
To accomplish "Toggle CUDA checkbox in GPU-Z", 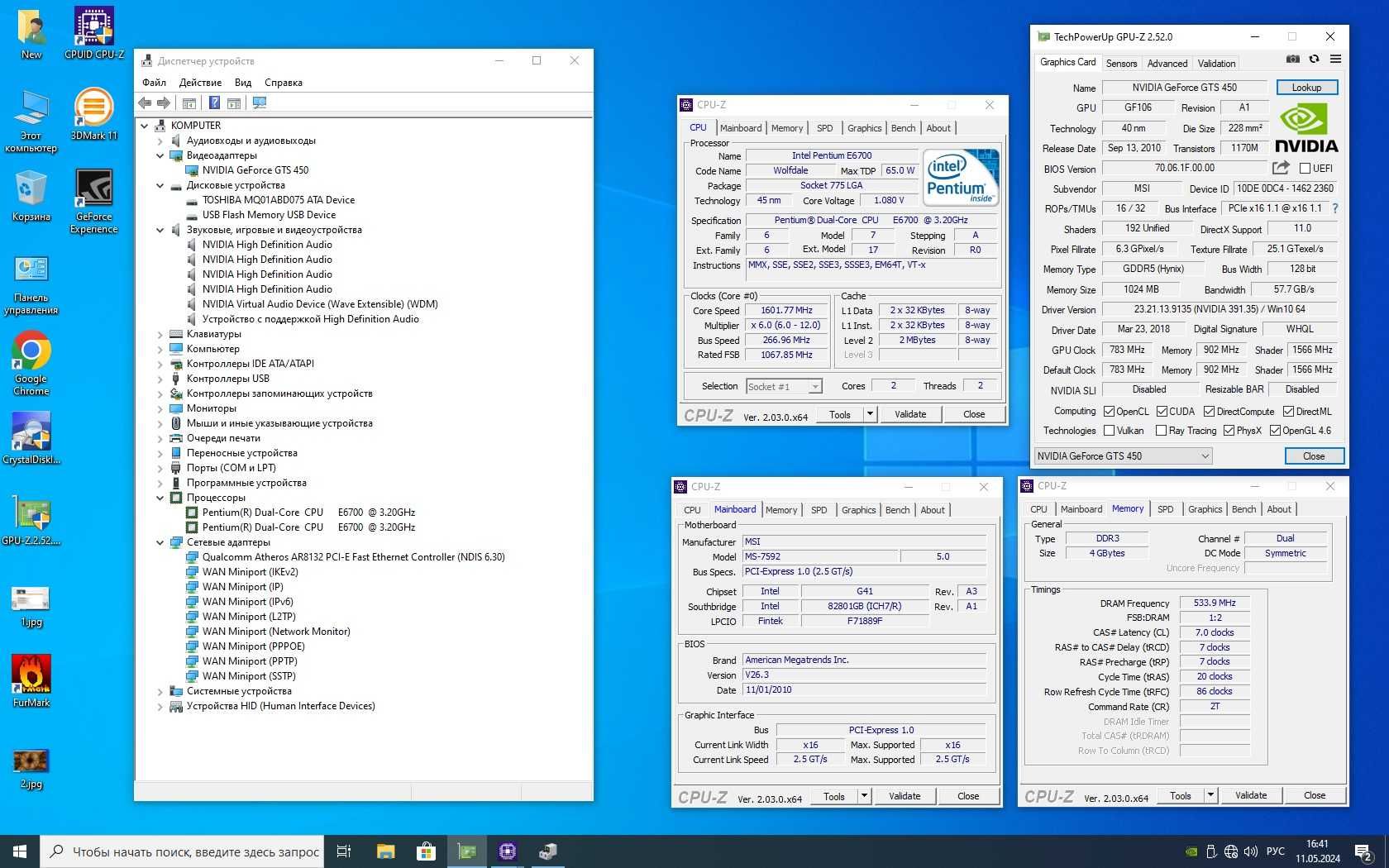I will (1162, 412).
